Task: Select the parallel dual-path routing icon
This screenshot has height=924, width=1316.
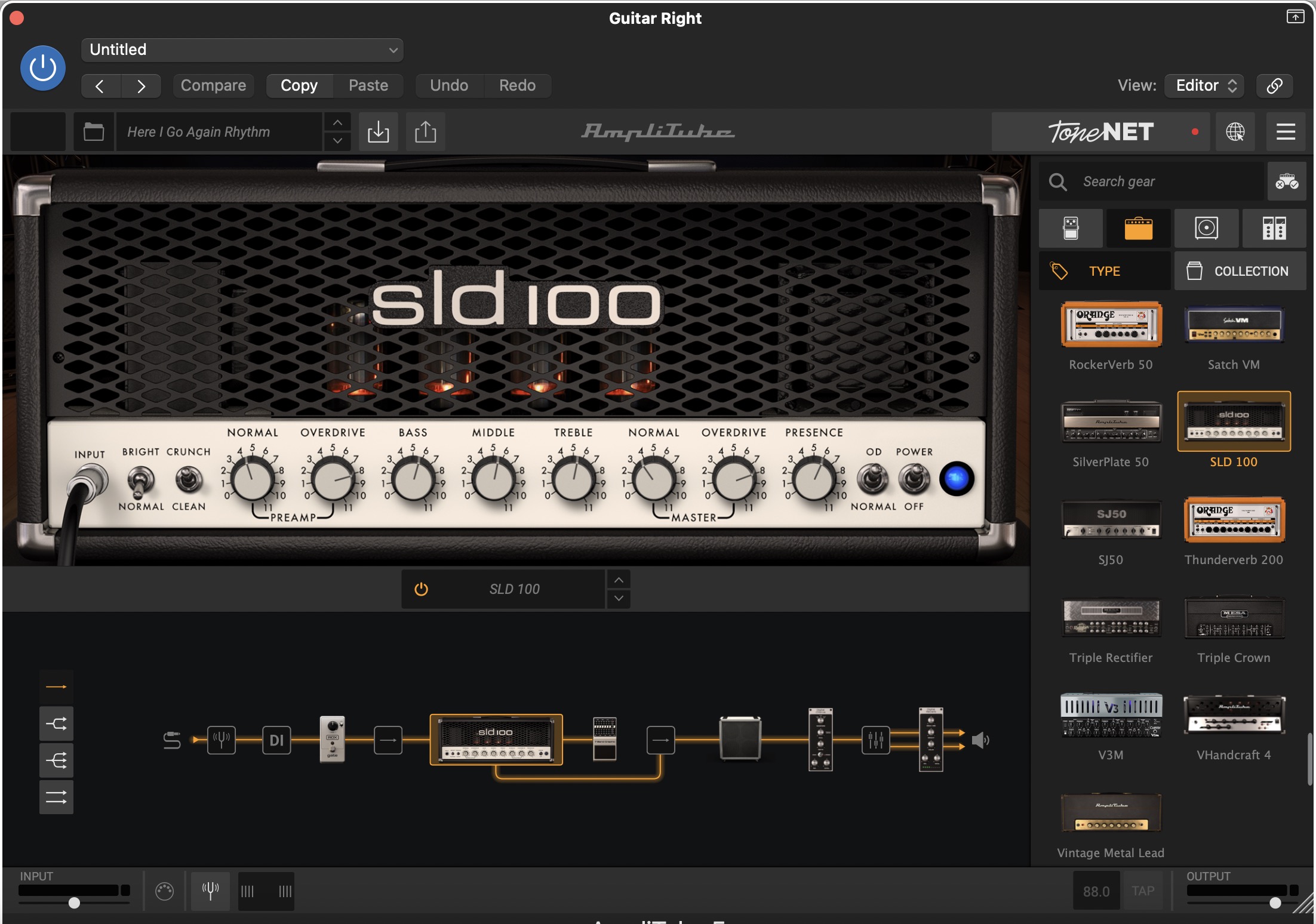Action: (x=56, y=797)
